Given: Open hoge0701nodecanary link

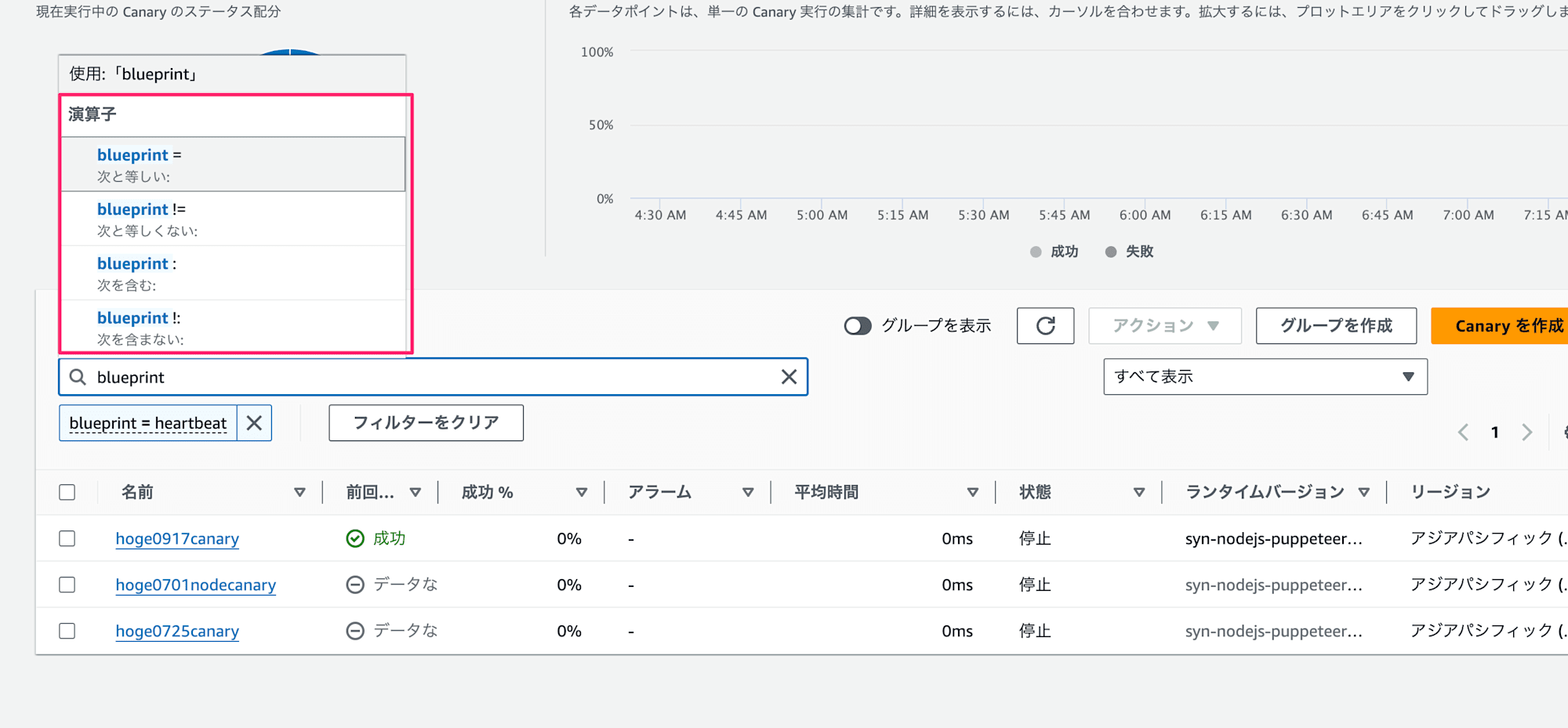Looking at the screenshot, I should [196, 585].
